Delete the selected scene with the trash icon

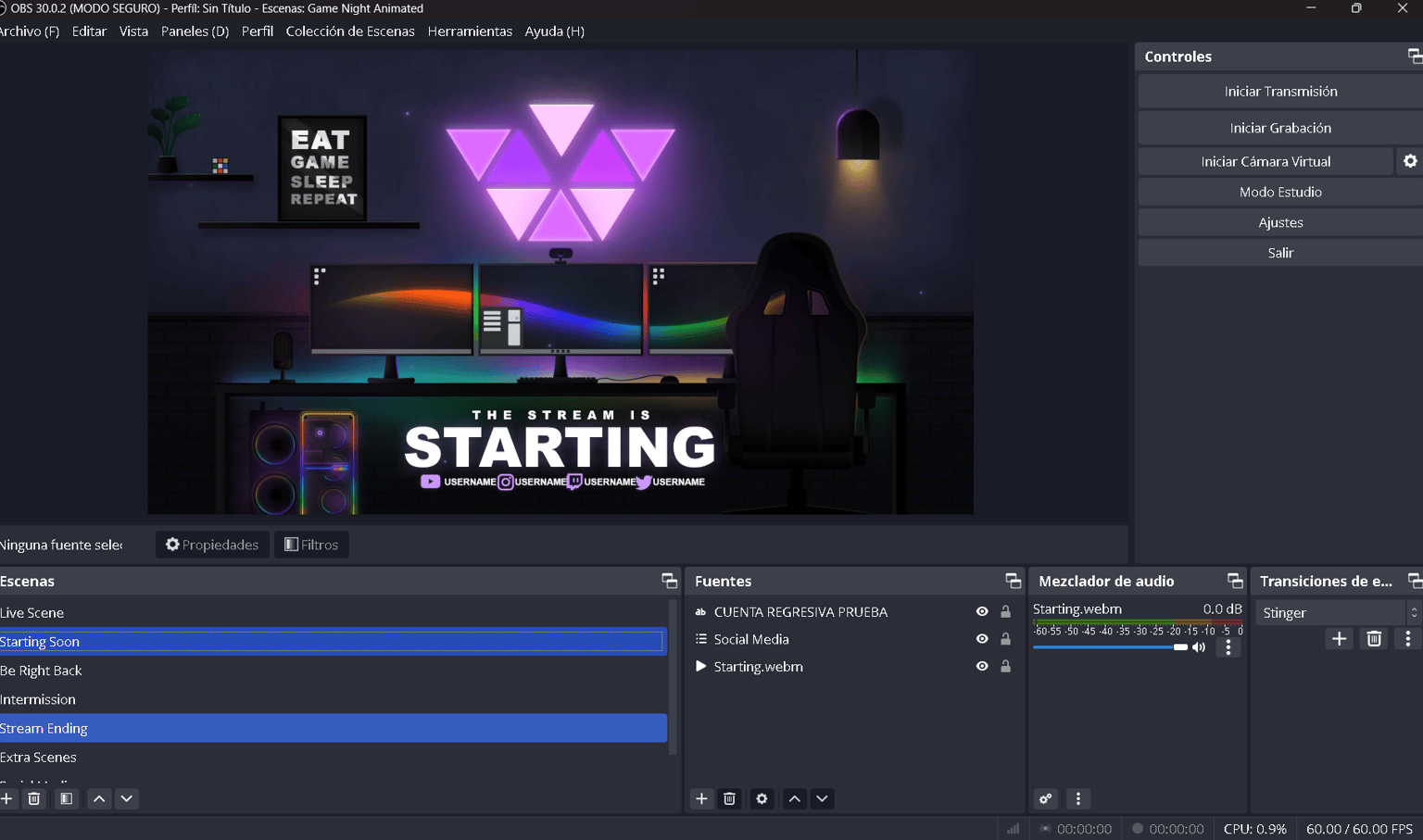[x=34, y=798]
